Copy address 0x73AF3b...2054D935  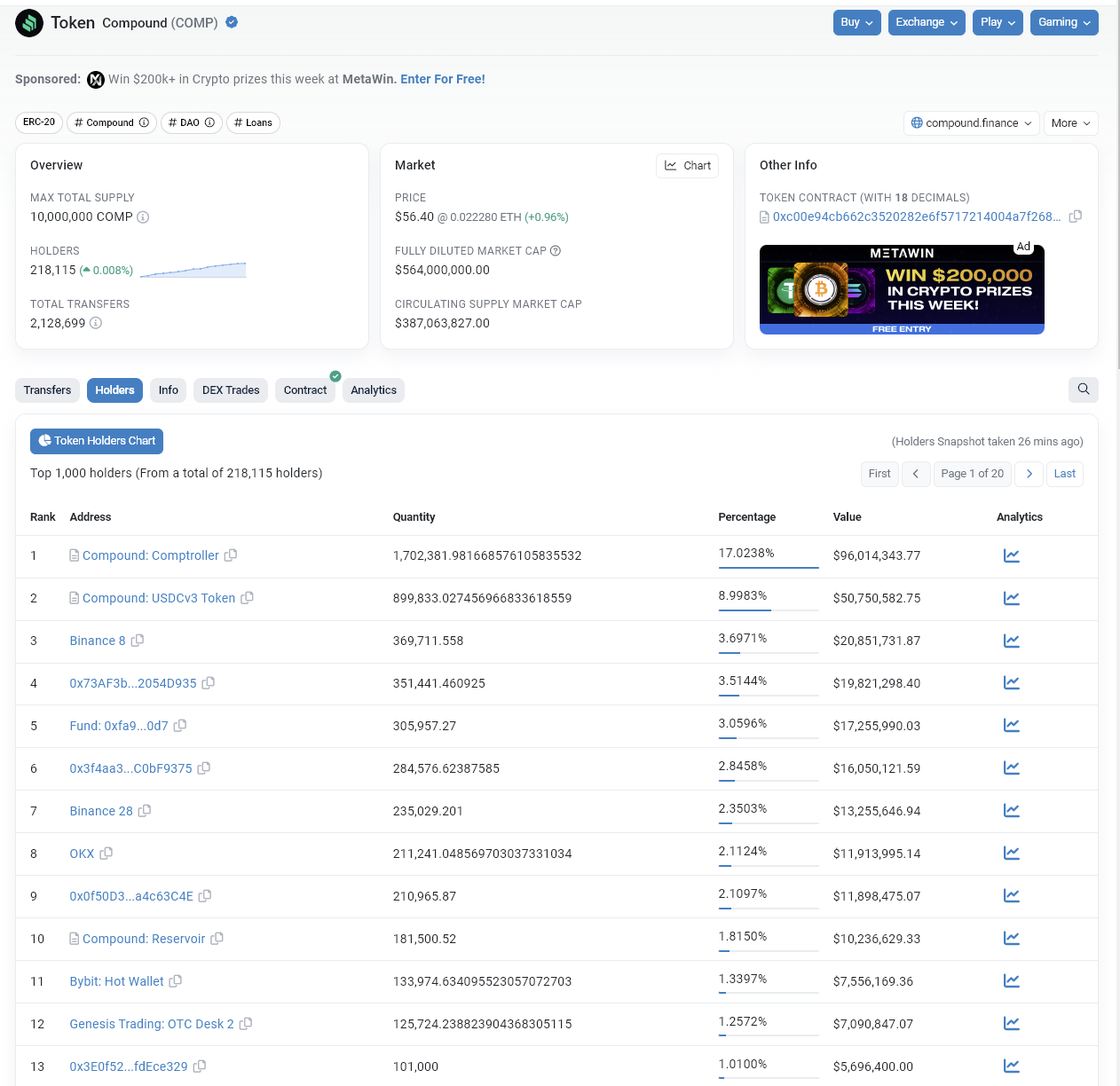pyautogui.click(x=209, y=683)
